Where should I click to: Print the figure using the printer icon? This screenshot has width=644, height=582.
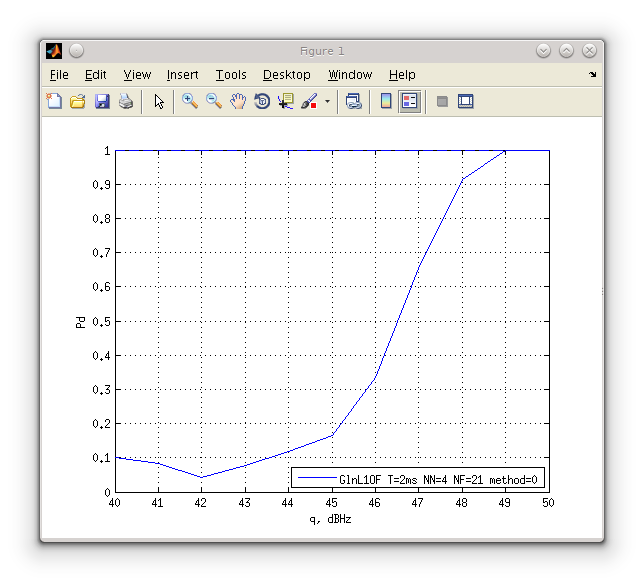click(126, 101)
